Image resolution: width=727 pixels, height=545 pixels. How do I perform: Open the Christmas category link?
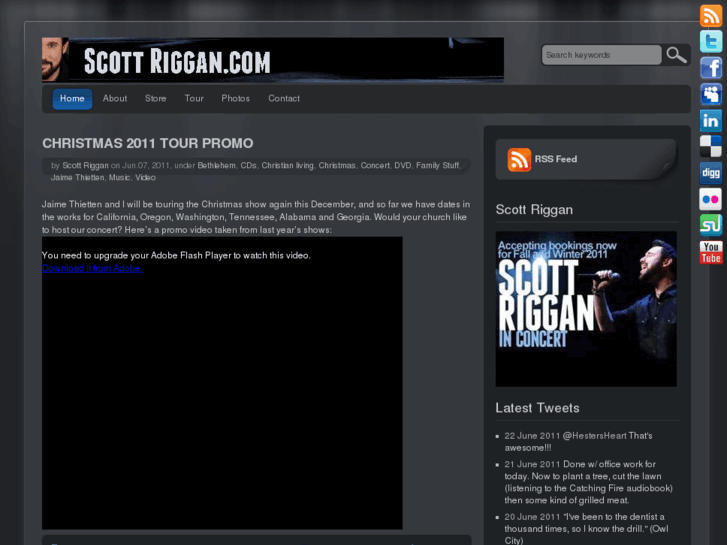337,166
